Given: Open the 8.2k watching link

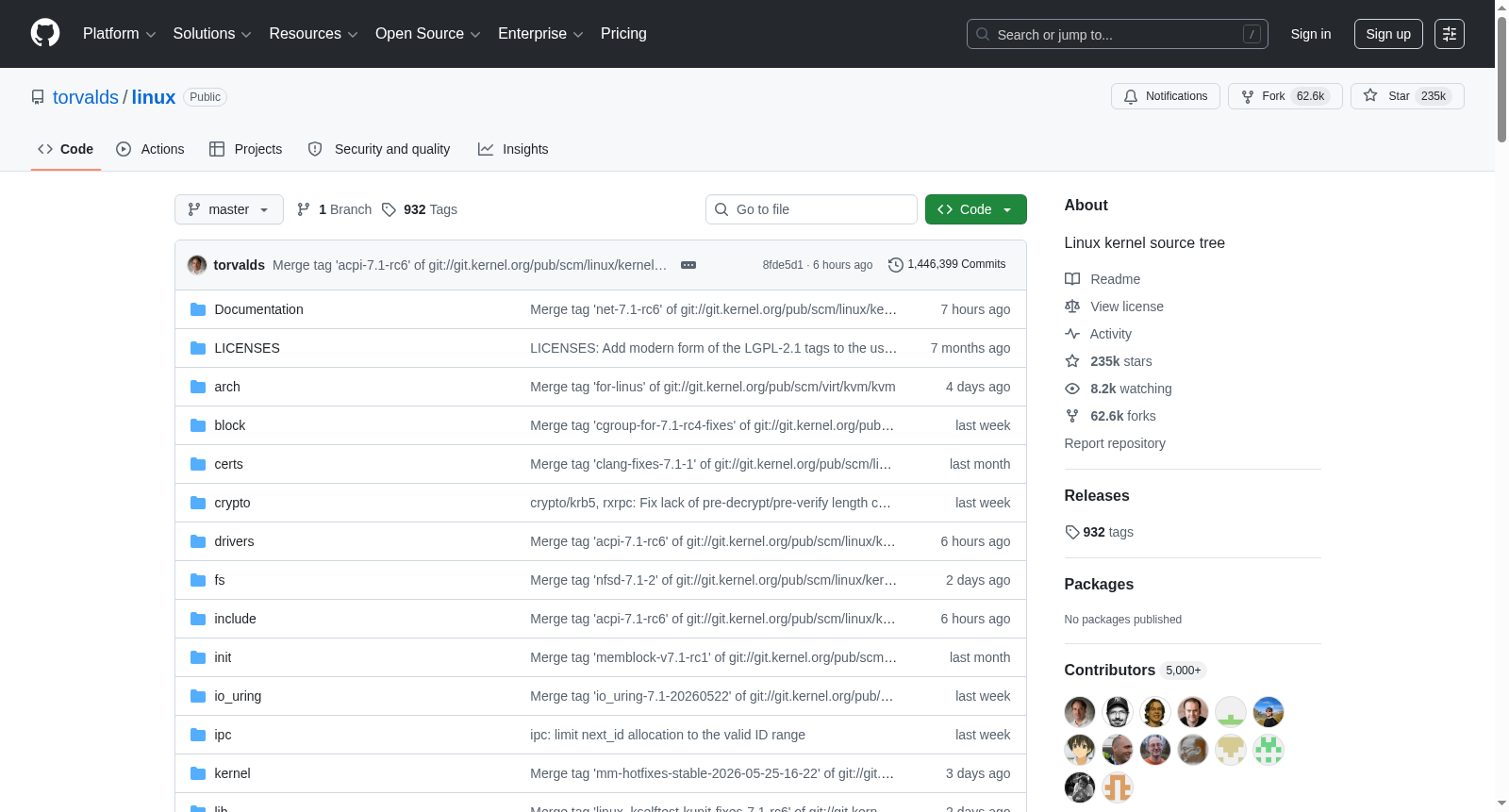Looking at the screenshot, I should pos(1119,389).
